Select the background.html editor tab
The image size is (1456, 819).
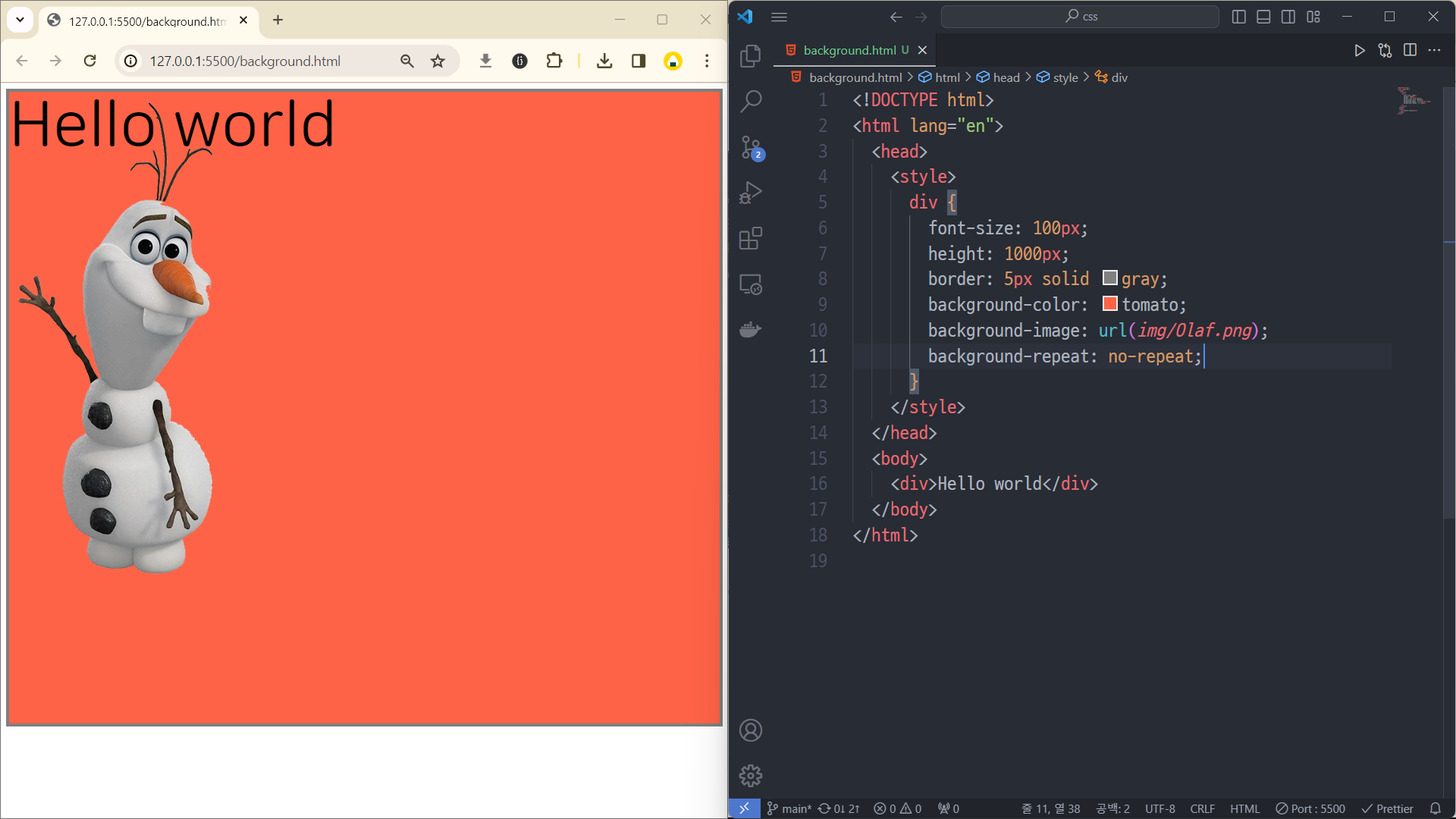[849, 50]
